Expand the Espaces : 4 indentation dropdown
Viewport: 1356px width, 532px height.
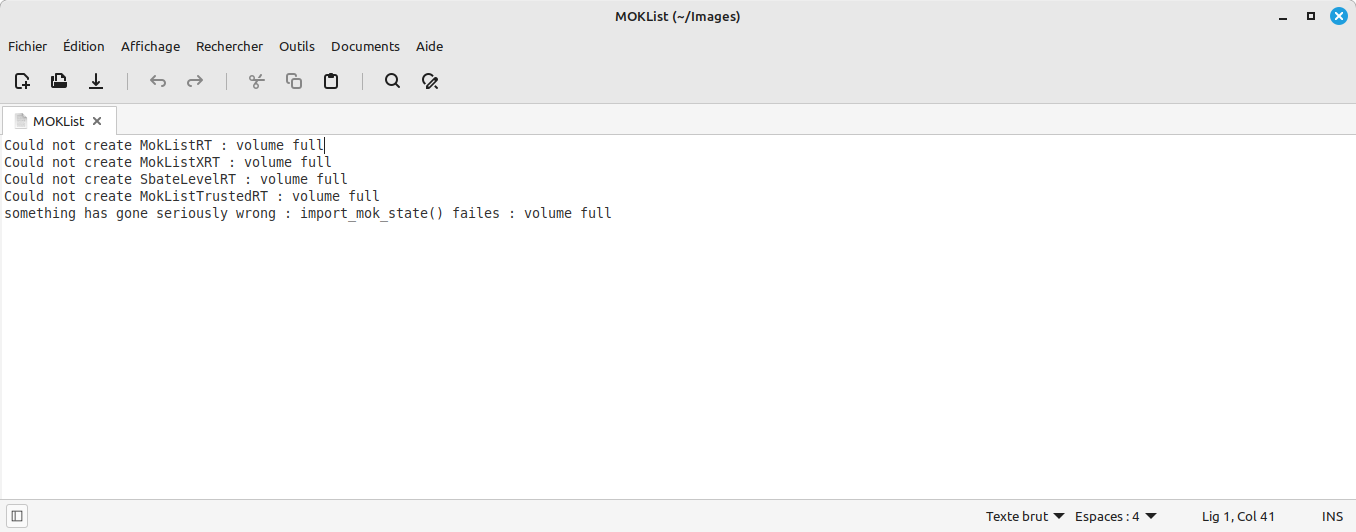click(1116, 517)
